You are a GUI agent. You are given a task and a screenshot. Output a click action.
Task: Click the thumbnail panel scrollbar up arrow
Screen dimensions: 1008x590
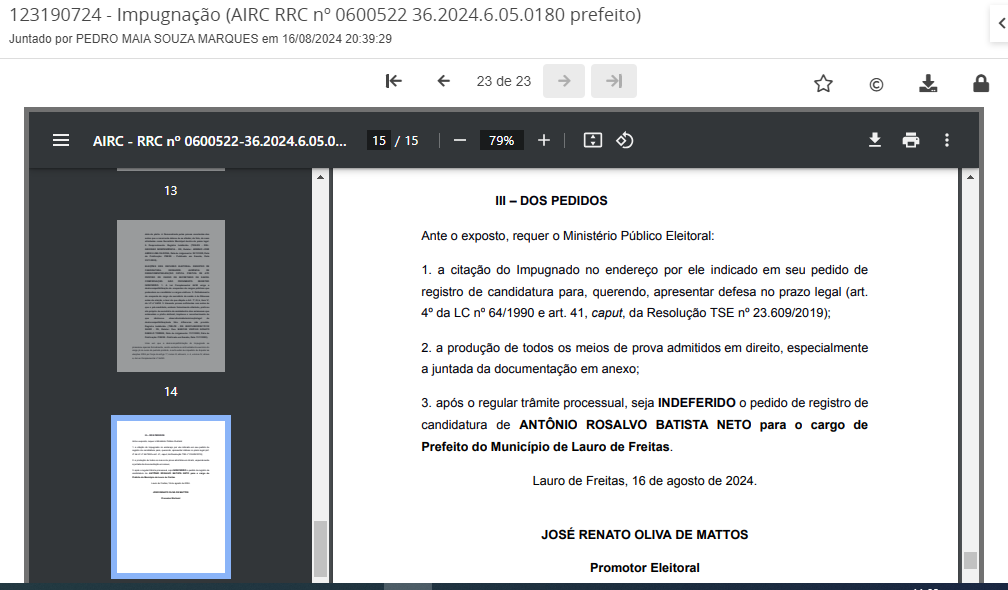click(320, 177)
